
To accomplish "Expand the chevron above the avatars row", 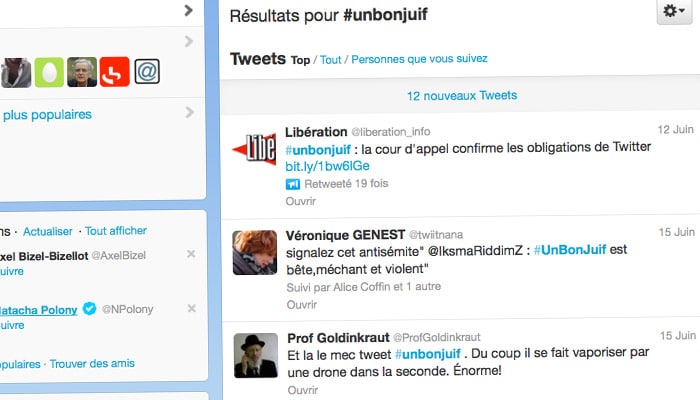I will tap(189, 42).
